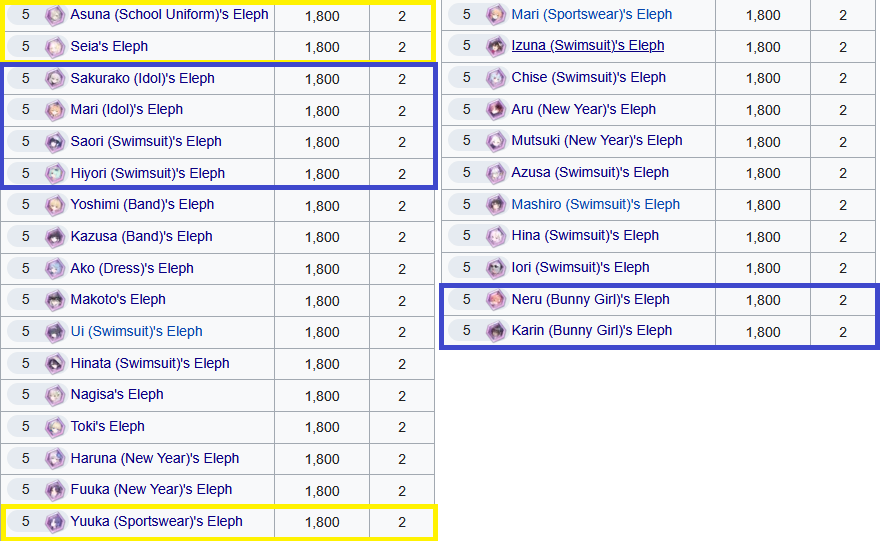This screenshot has width=880, height=541.
Task: Click Izuna (Swimsuit)'s Eleph icon
Action: [496, 46]
